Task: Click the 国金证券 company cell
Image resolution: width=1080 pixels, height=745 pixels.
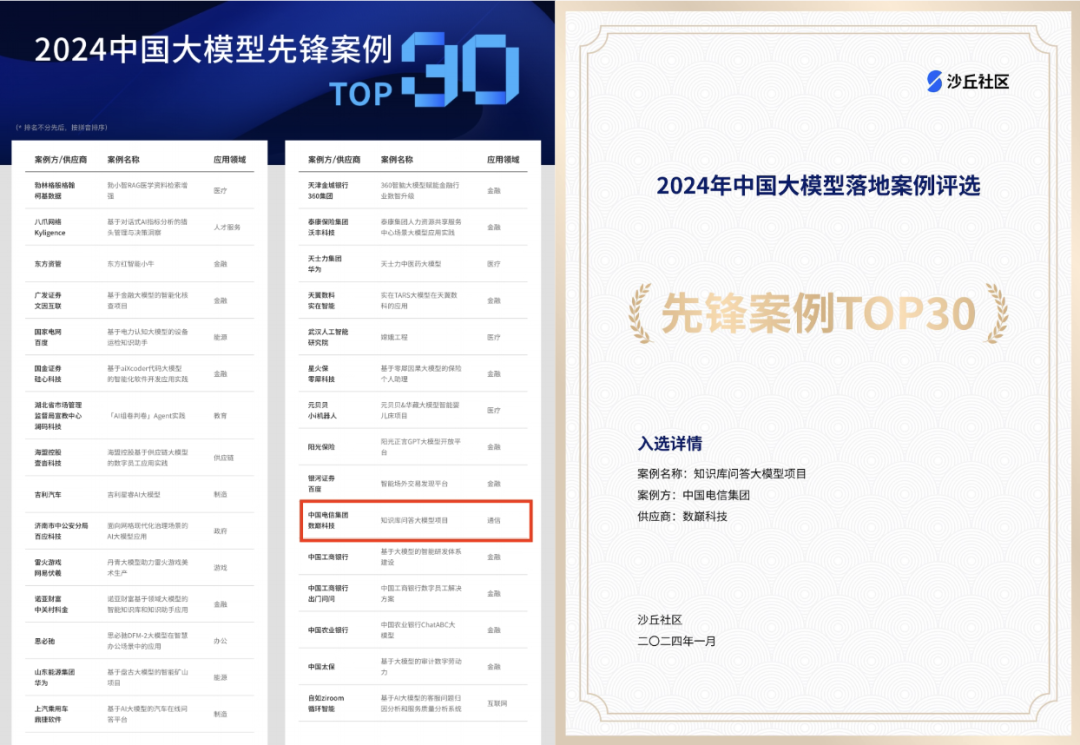Action: point(48,374)
